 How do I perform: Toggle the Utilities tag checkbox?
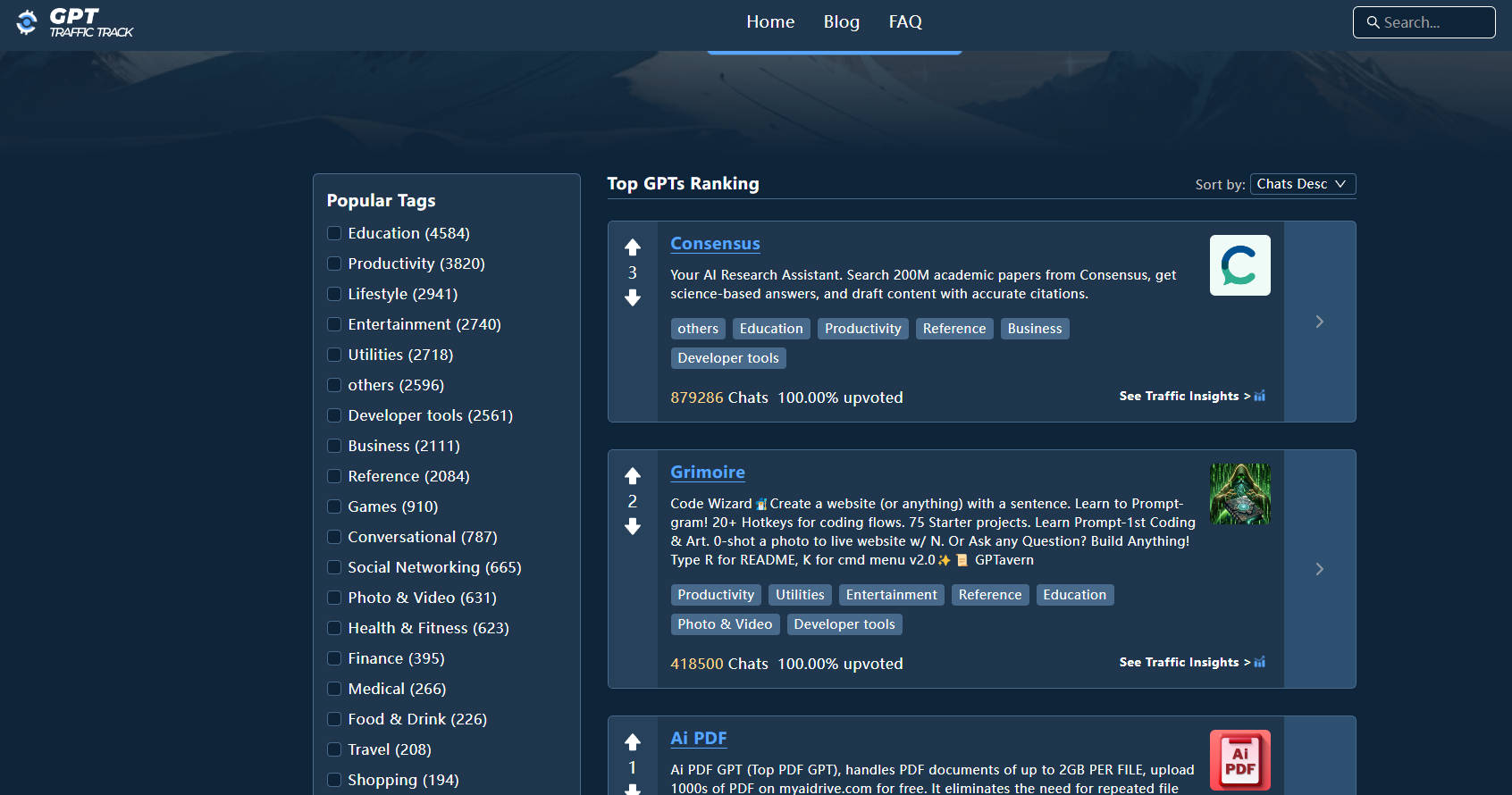(334, 355)
